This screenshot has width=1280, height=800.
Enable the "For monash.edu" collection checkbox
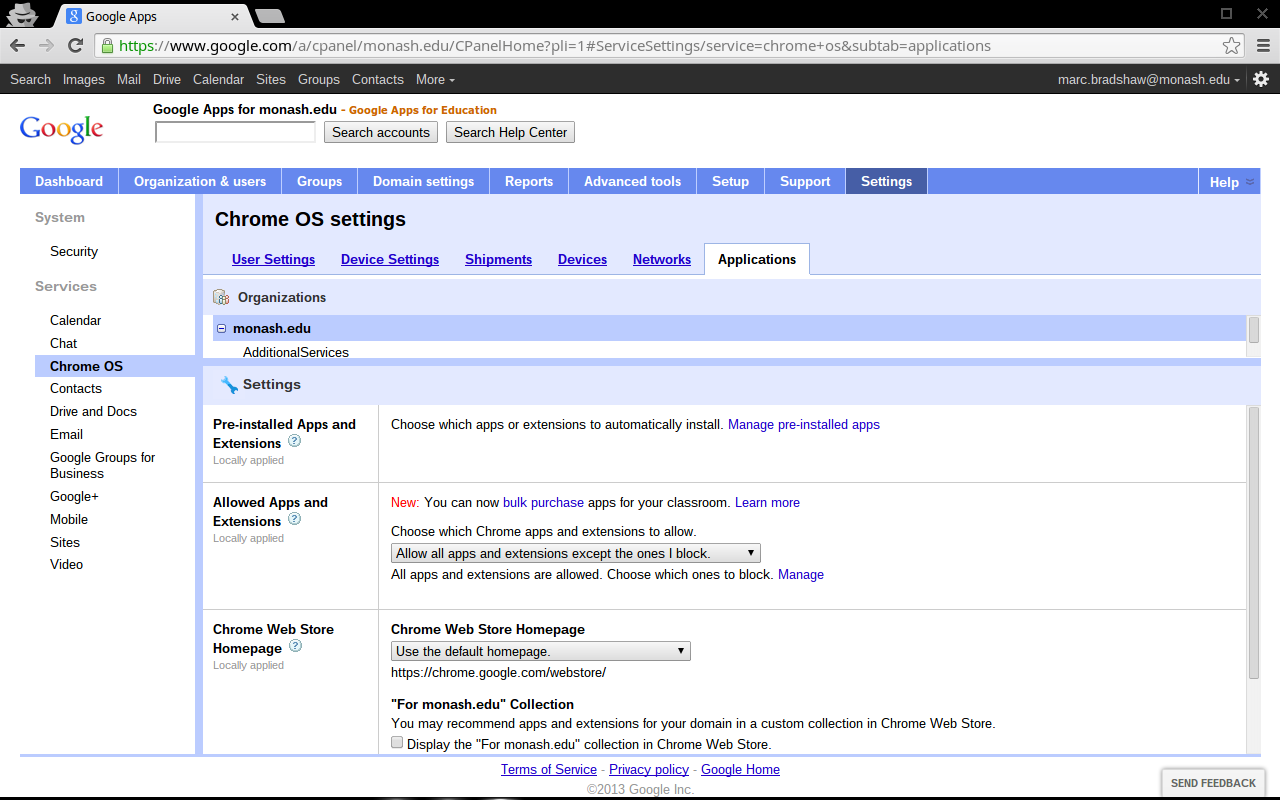pyautogui.click(x=397, y=743)
